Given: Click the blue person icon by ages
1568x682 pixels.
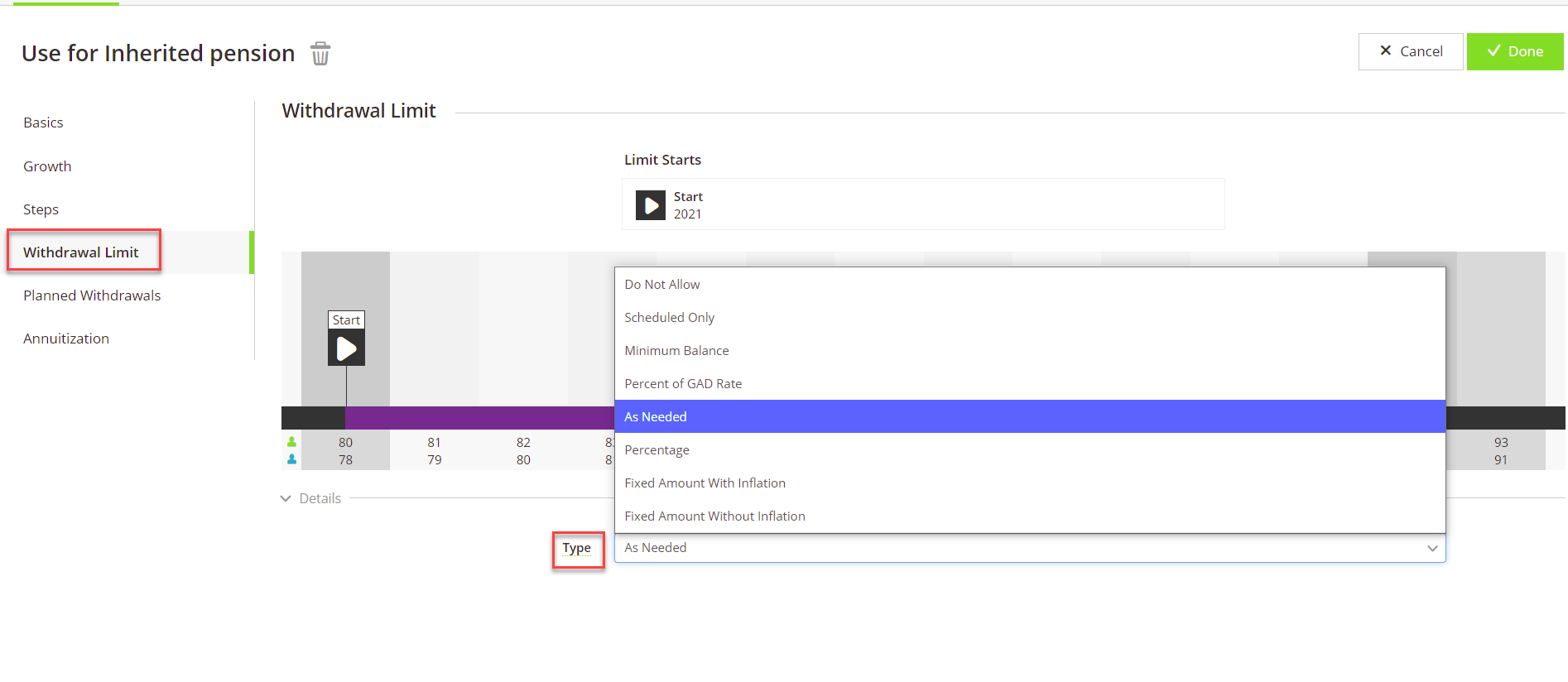Looking at the screenshot, I should [291, 459].
